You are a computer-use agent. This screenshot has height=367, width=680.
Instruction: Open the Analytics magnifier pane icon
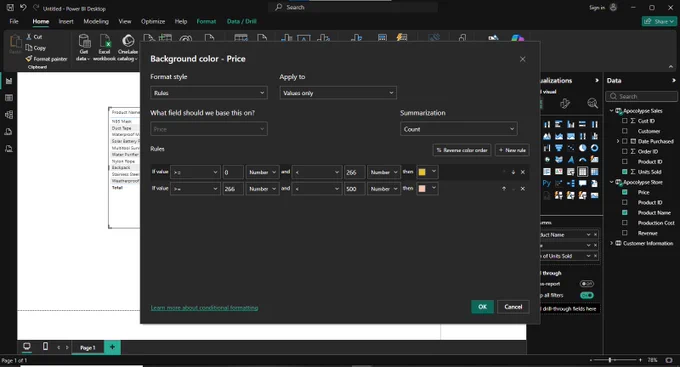coord(592,103)
